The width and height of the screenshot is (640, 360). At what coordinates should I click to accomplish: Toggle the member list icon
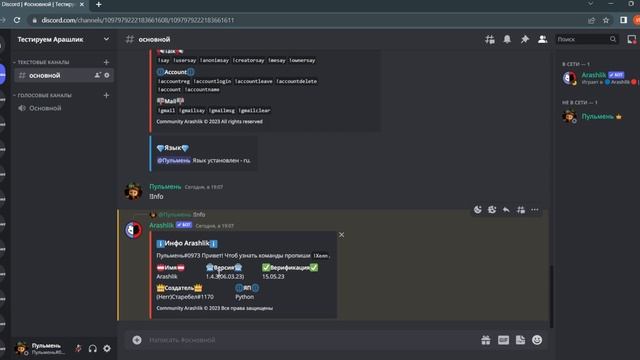pos(542,39)
